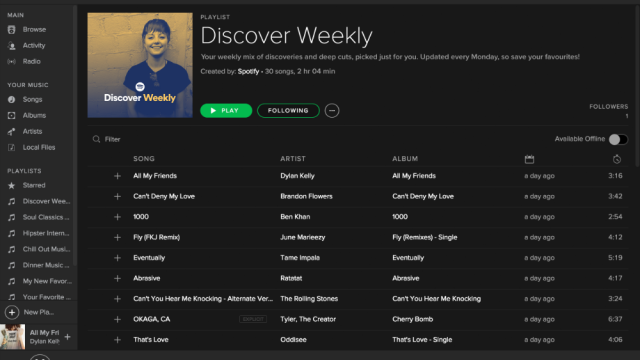
Task: Toggle the Following button
Action: click(288, 111)
